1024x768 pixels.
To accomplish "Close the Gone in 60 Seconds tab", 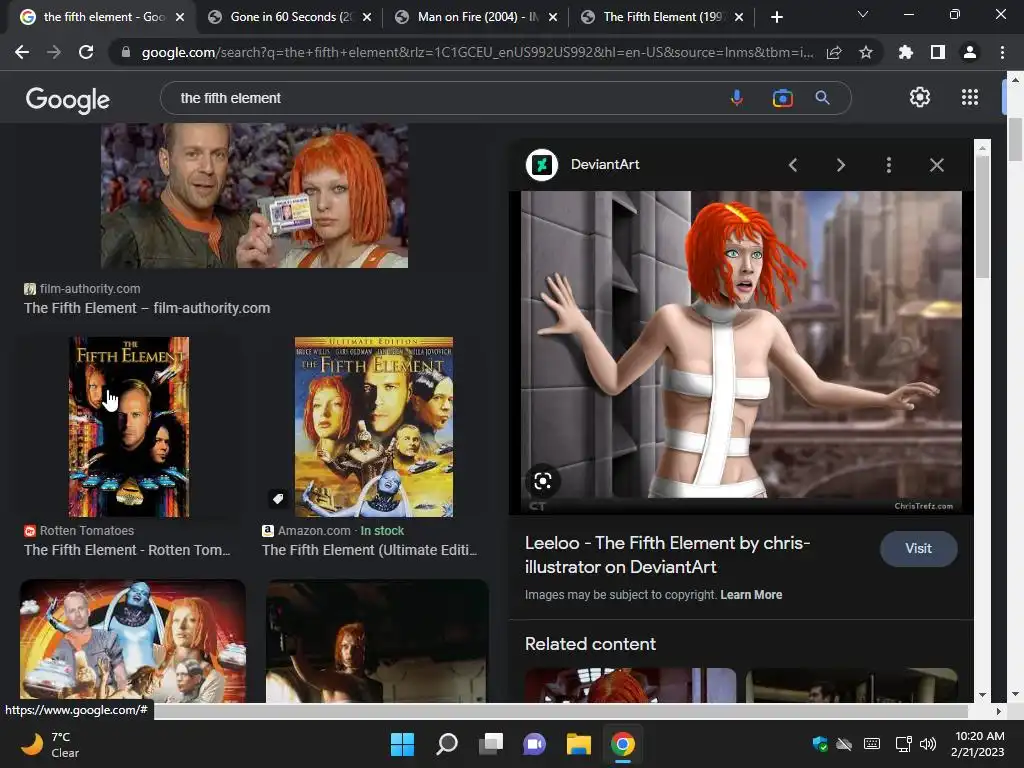I will pyautogui.click(x=367, y=17).
